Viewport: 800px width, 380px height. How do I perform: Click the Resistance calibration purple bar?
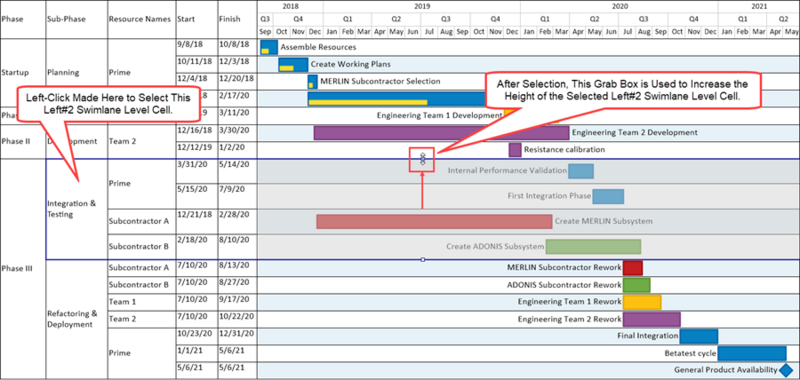(515, 150)
